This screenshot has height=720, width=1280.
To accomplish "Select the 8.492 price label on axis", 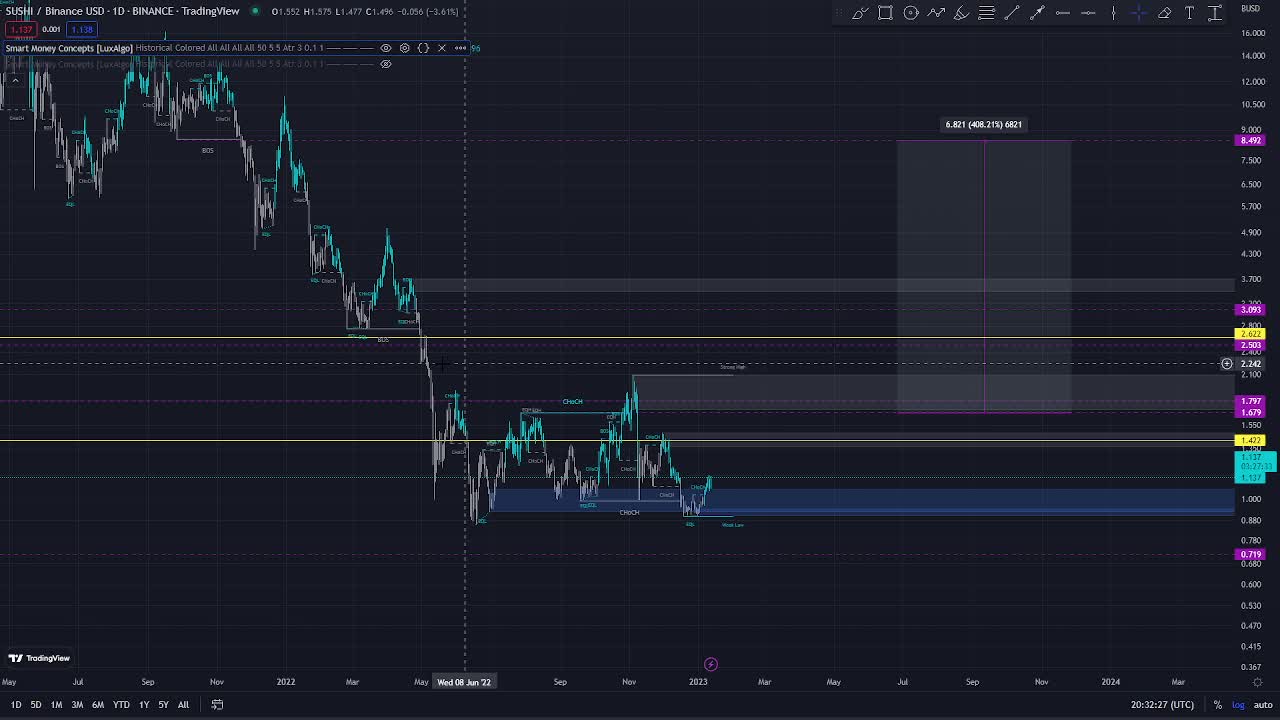I will click(1250, 141).
